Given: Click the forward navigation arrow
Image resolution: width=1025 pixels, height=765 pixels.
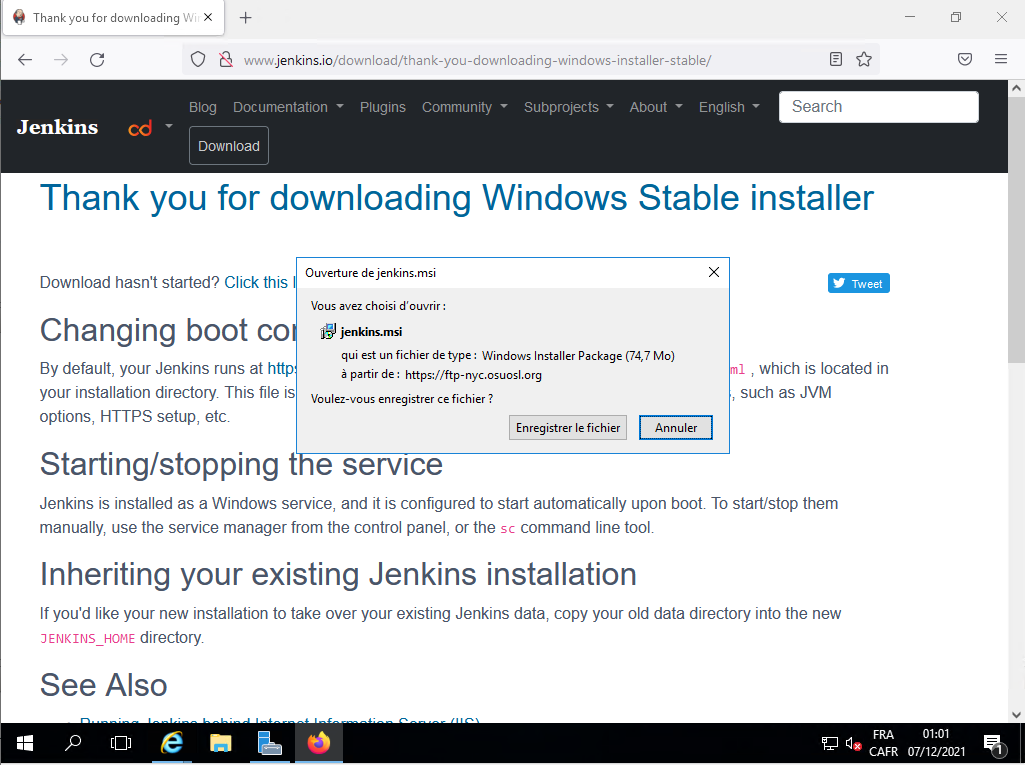Looking at the screenshot, I should pyautogui.click(x=61, y=60).
